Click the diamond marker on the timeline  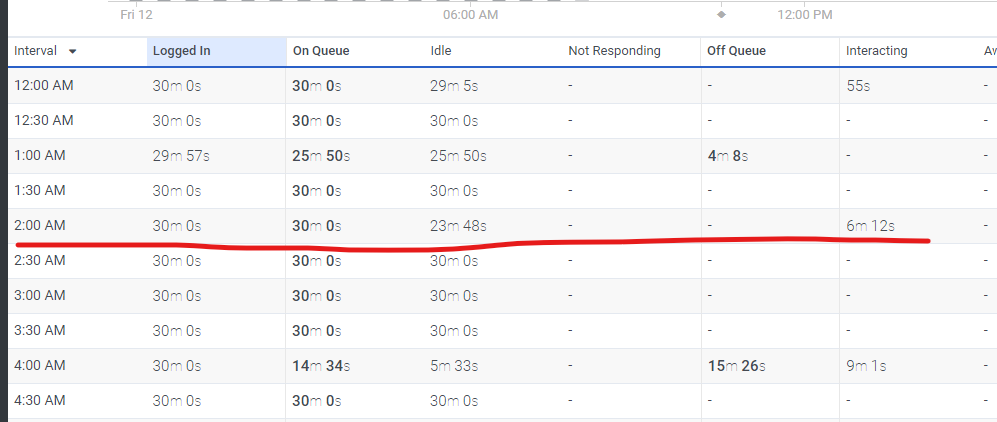[722, 14]
